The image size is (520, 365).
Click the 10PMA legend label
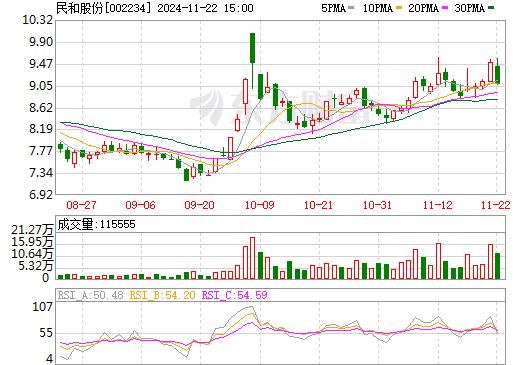point(377,8)
